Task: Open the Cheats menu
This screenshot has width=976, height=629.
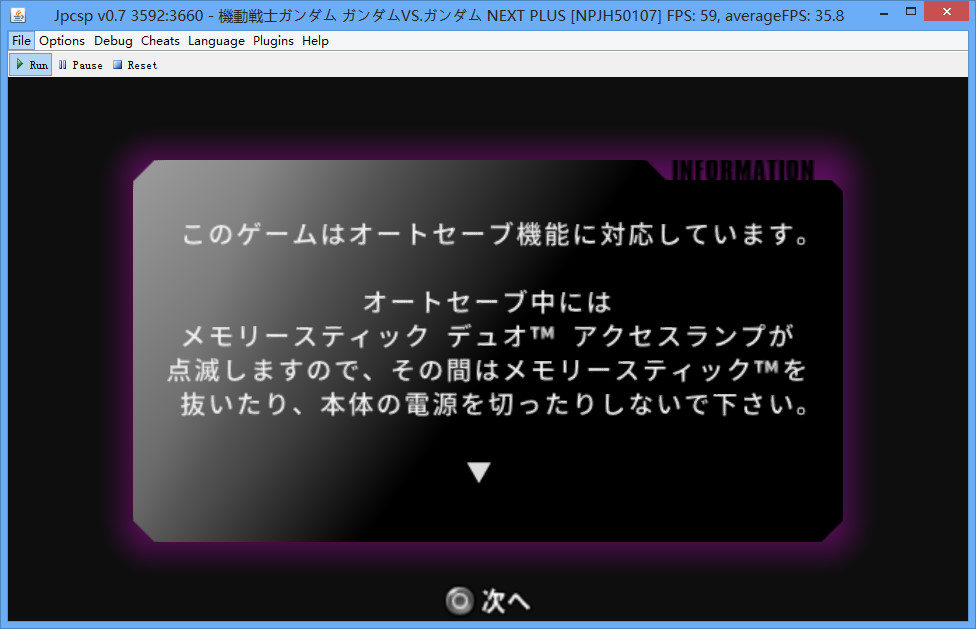Action: tap(160, 41)
